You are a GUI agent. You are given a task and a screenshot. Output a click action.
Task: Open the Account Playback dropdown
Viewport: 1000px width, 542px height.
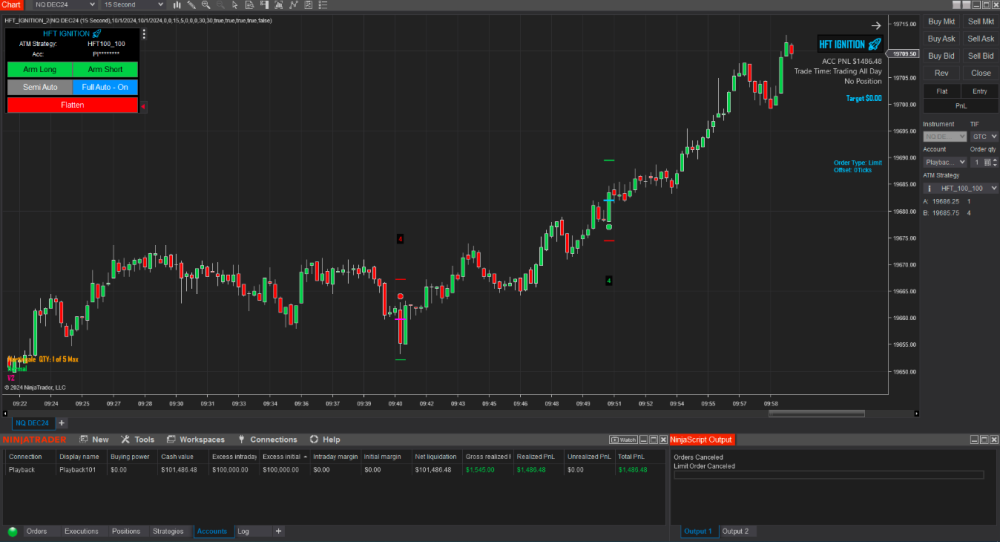coord(945,163)
